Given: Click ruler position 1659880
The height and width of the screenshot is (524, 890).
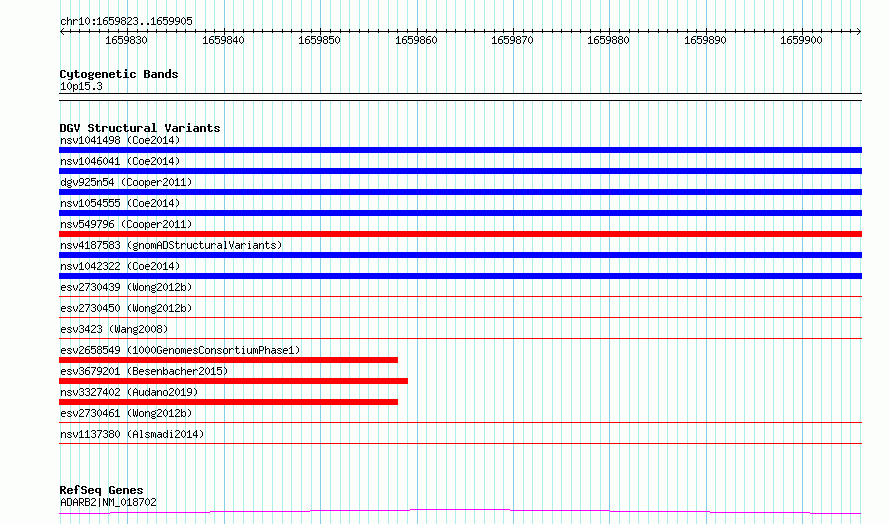Looking at the screenshot, I should [x=608, y=40].
